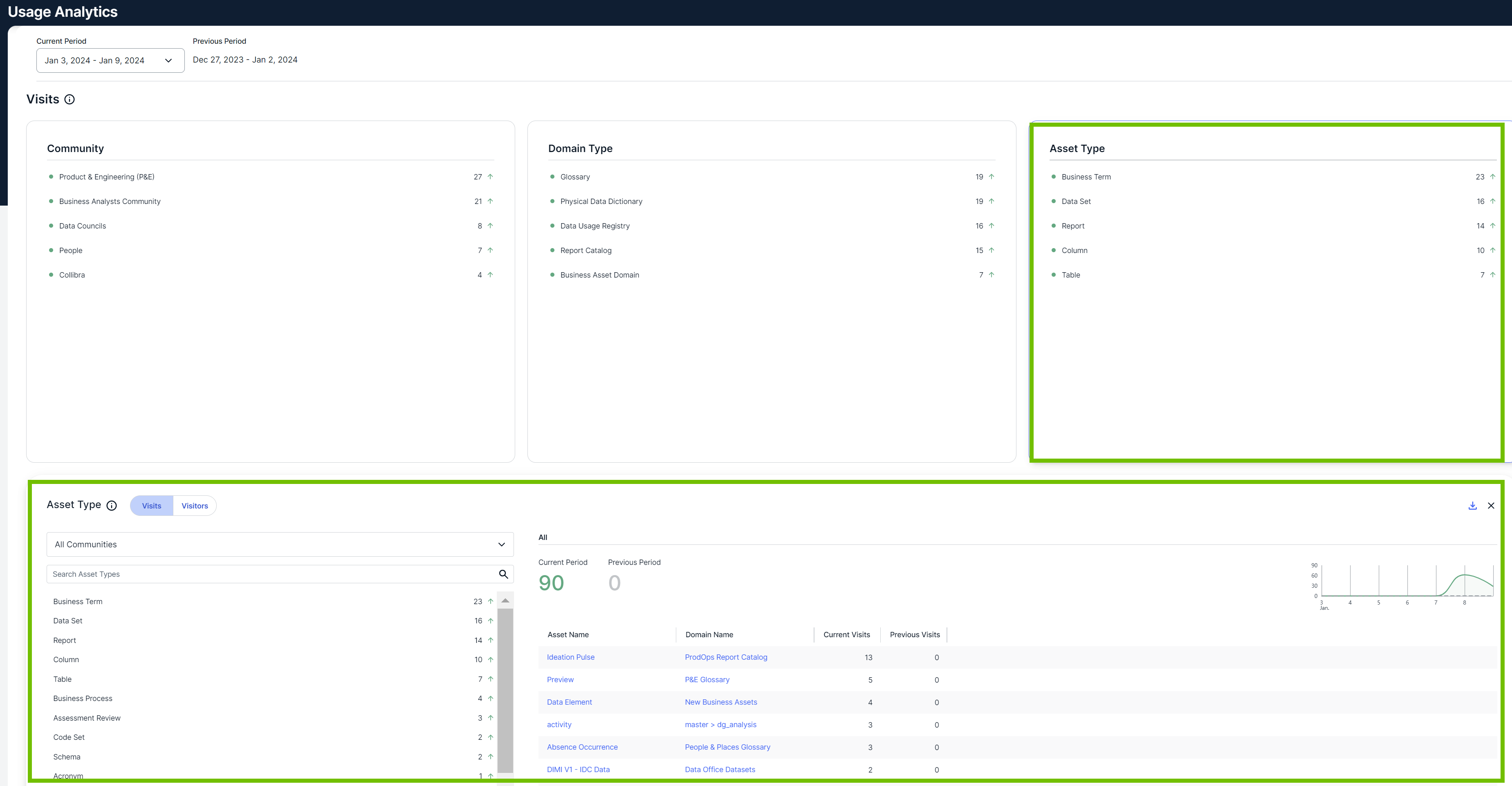Select Report in searchable asset list
Screen dimensions: 1512x786
[x=272, y=640]
